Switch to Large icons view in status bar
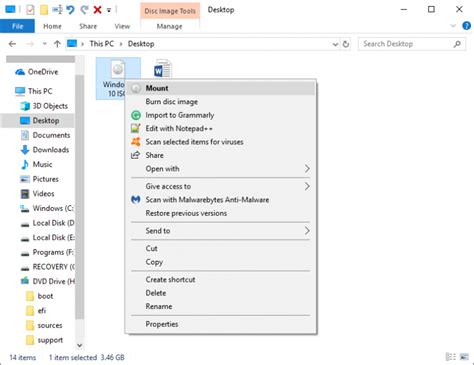 [x=464, y=357]
